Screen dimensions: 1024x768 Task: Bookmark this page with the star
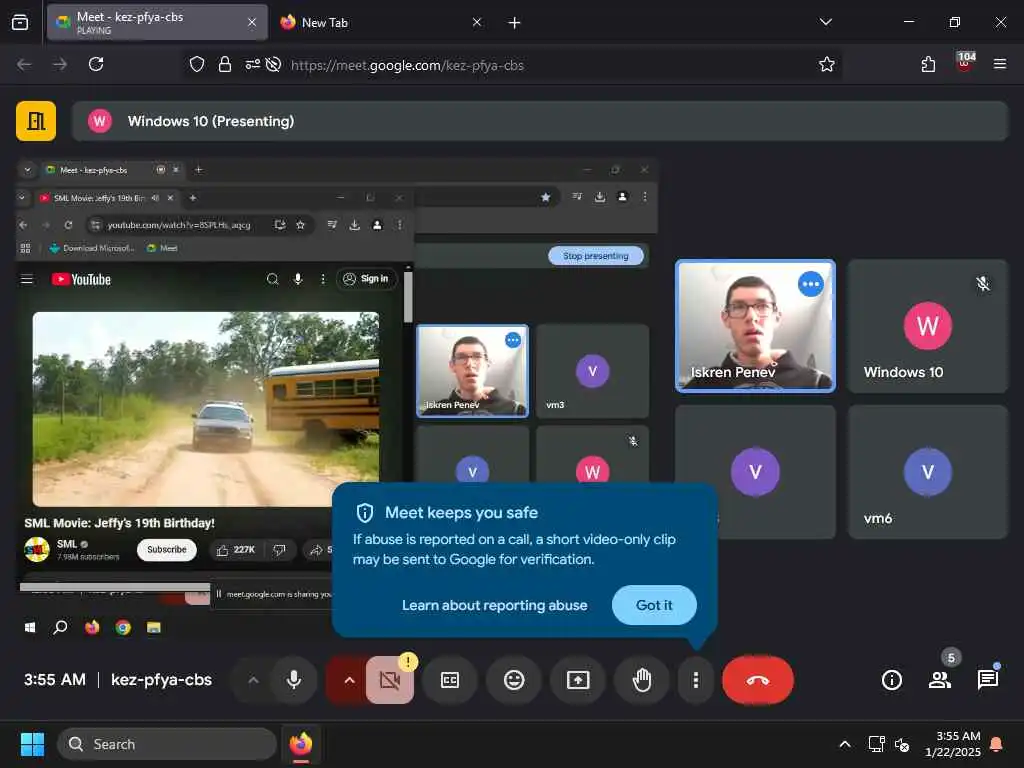826,64
